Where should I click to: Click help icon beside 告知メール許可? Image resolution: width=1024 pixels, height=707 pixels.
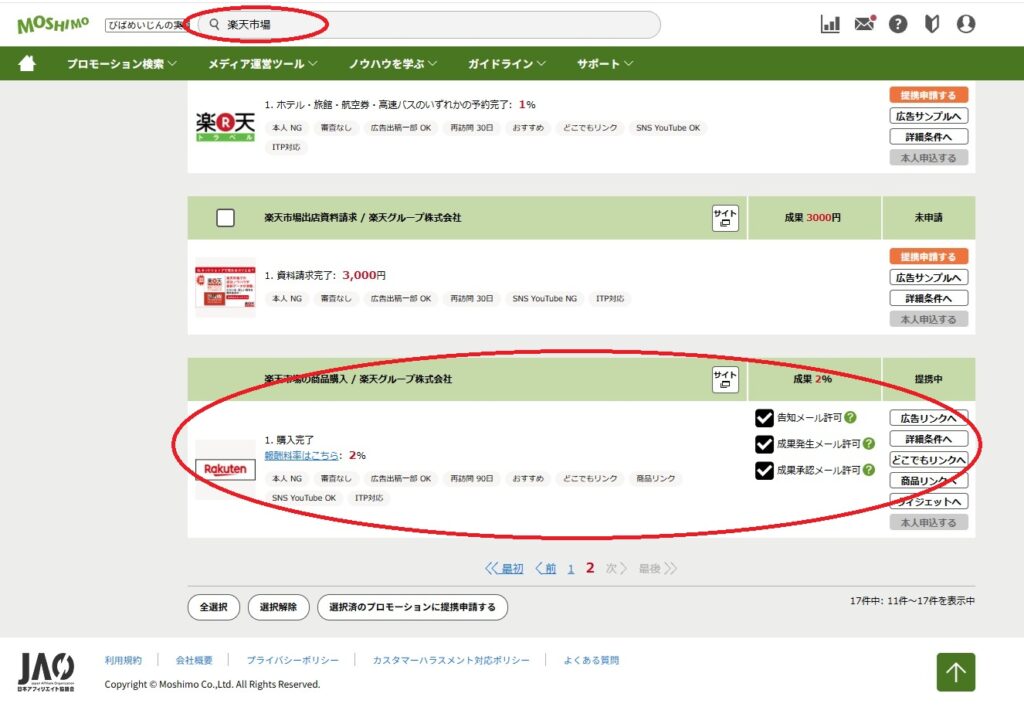(x=850, y=417)
